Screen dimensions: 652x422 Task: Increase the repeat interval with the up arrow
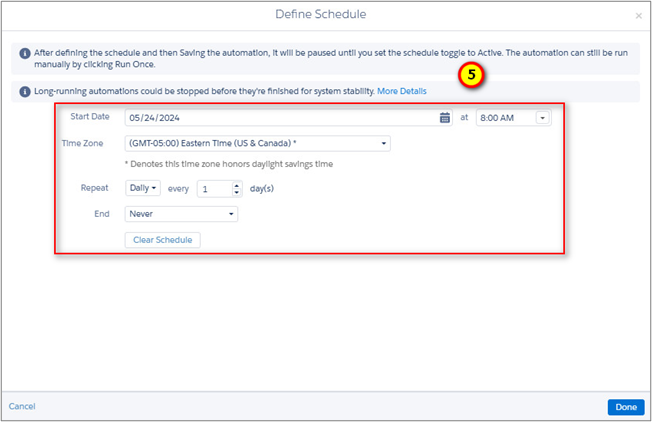pyautogui.click(x=237, y=185)
